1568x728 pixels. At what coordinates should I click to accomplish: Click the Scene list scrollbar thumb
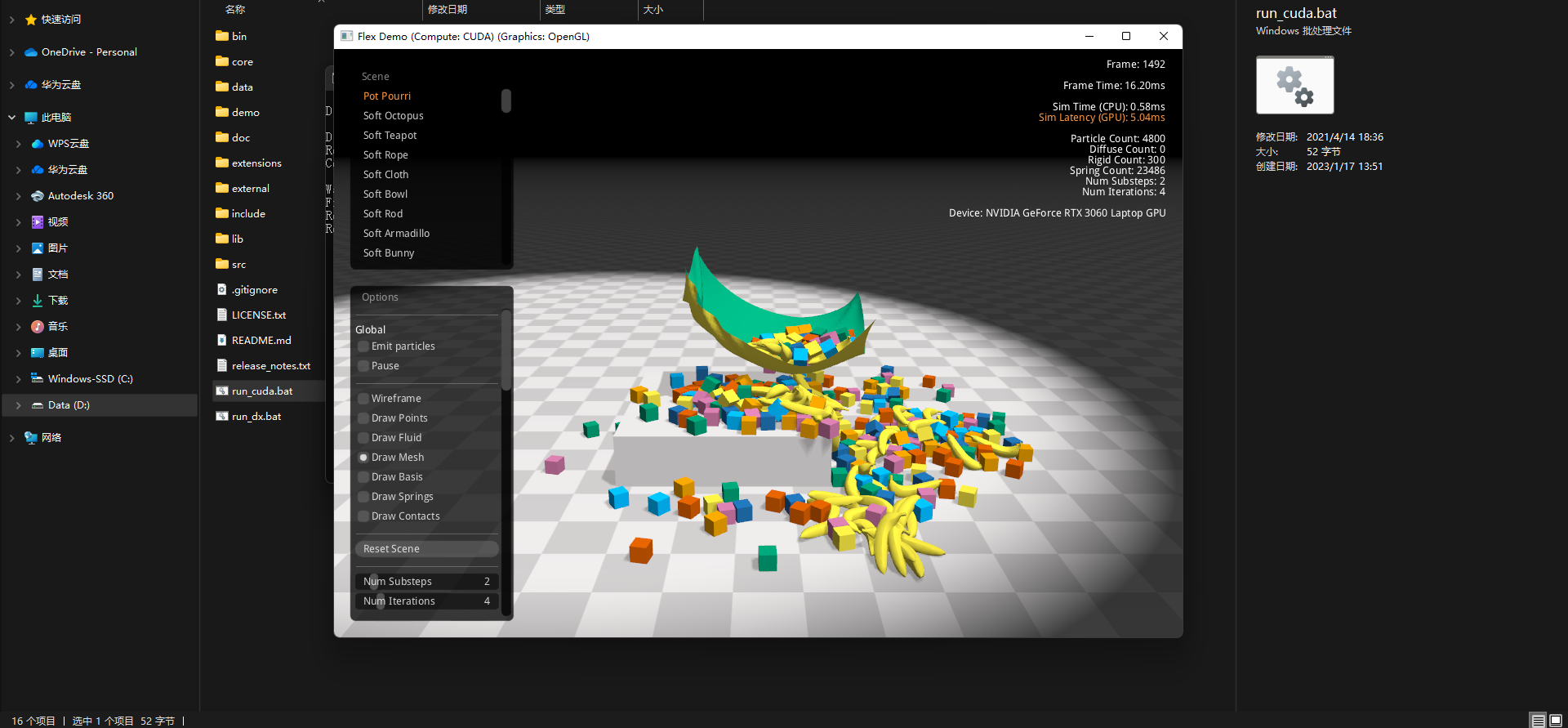tap(506, 100)
